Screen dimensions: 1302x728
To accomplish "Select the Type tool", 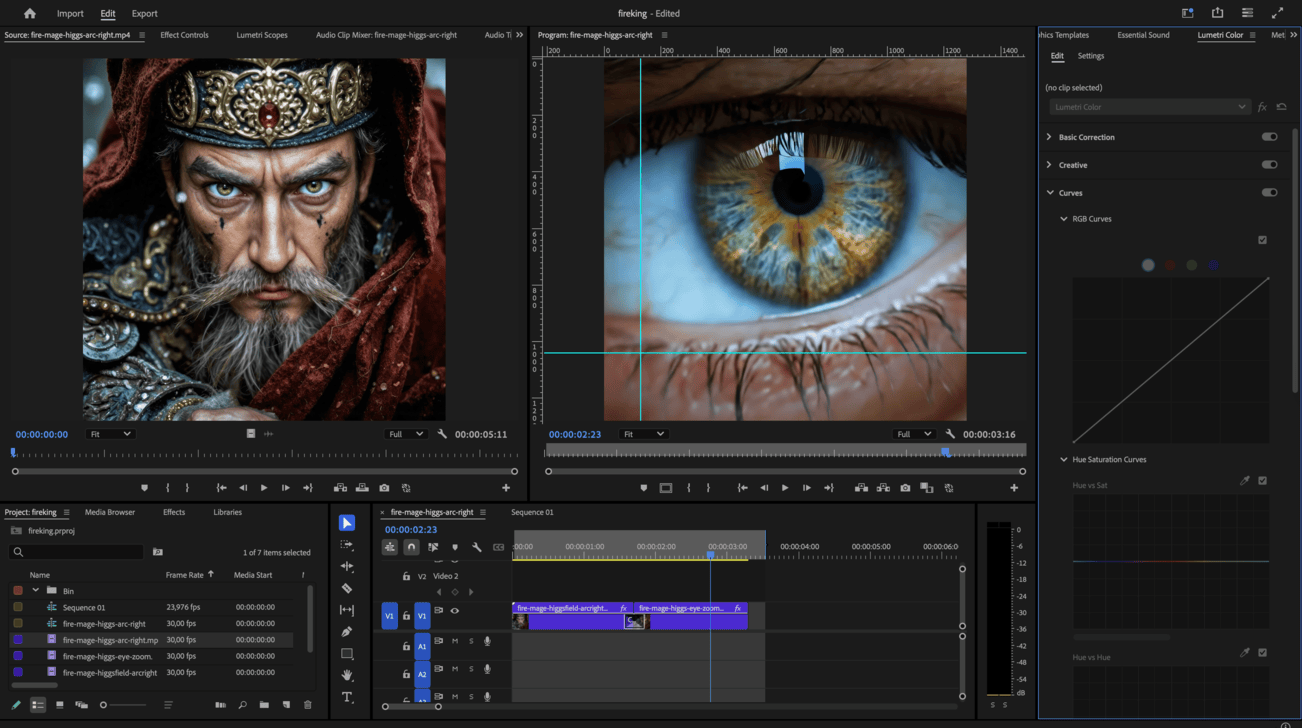I will tap(347, 697).
